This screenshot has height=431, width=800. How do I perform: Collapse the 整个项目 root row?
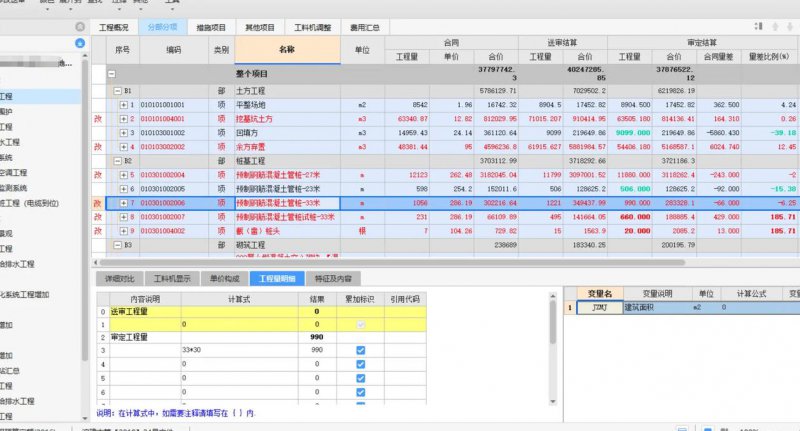(x=111, y=74)
